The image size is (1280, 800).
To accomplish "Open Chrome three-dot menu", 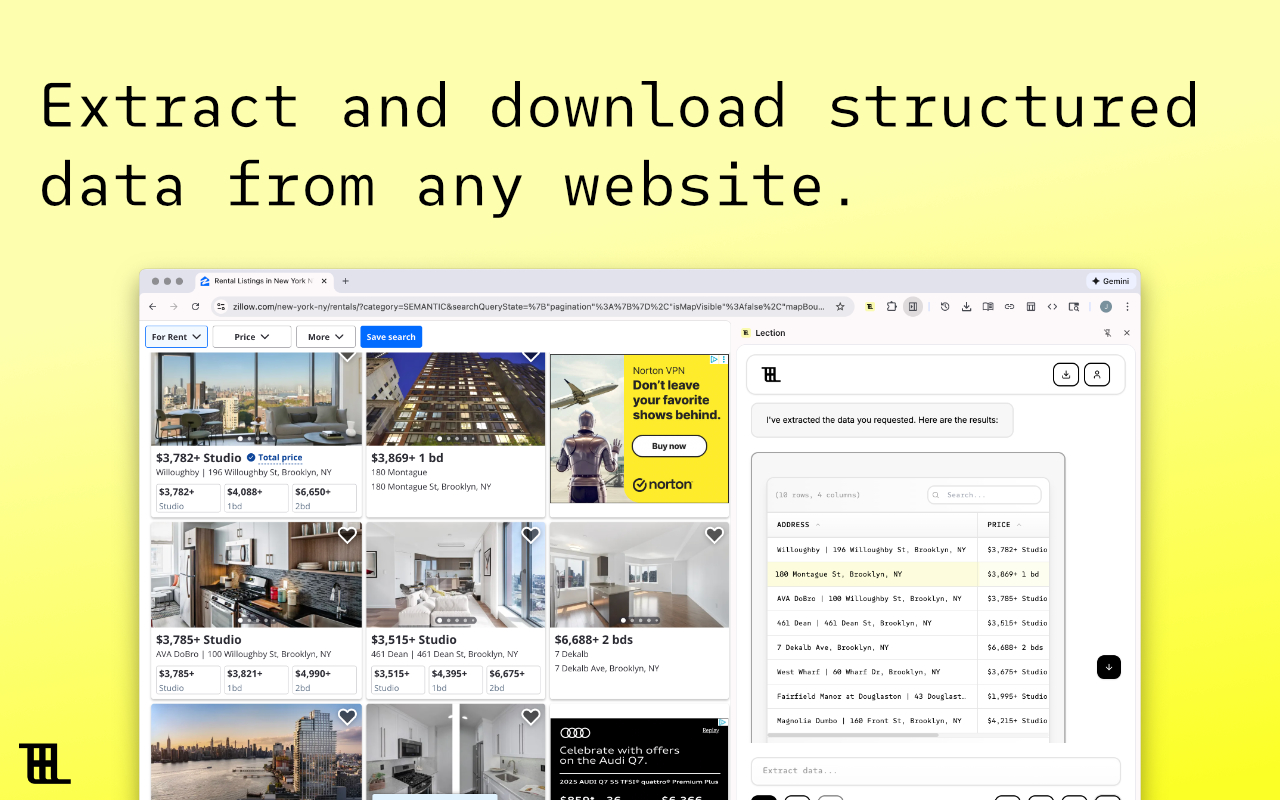I will point(1127,307).
